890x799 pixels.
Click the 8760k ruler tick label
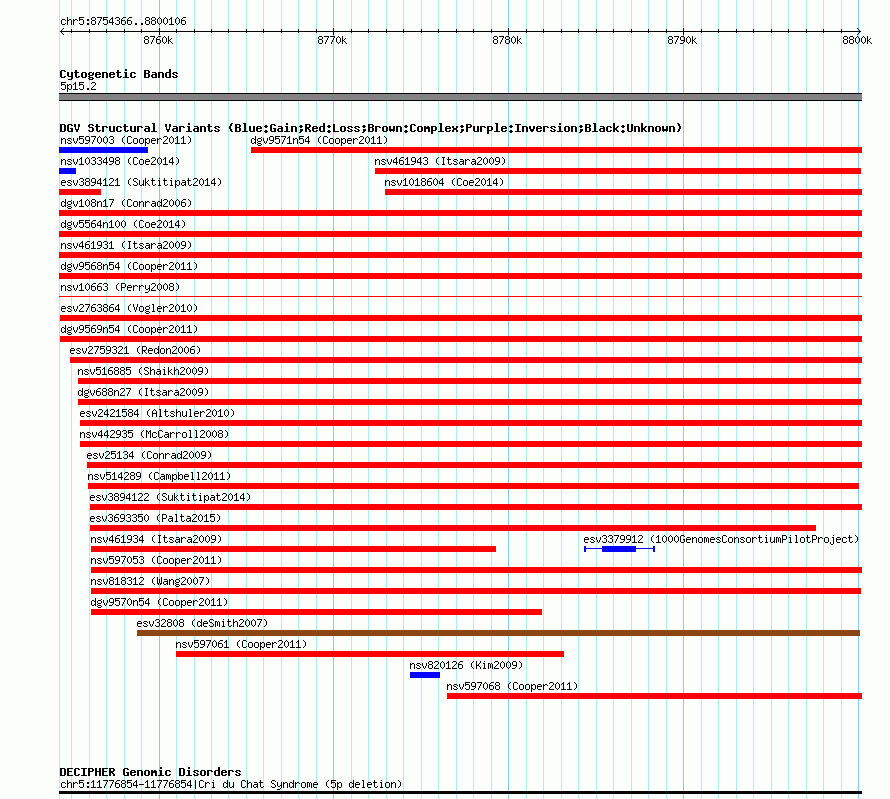[x=158, y=40]
